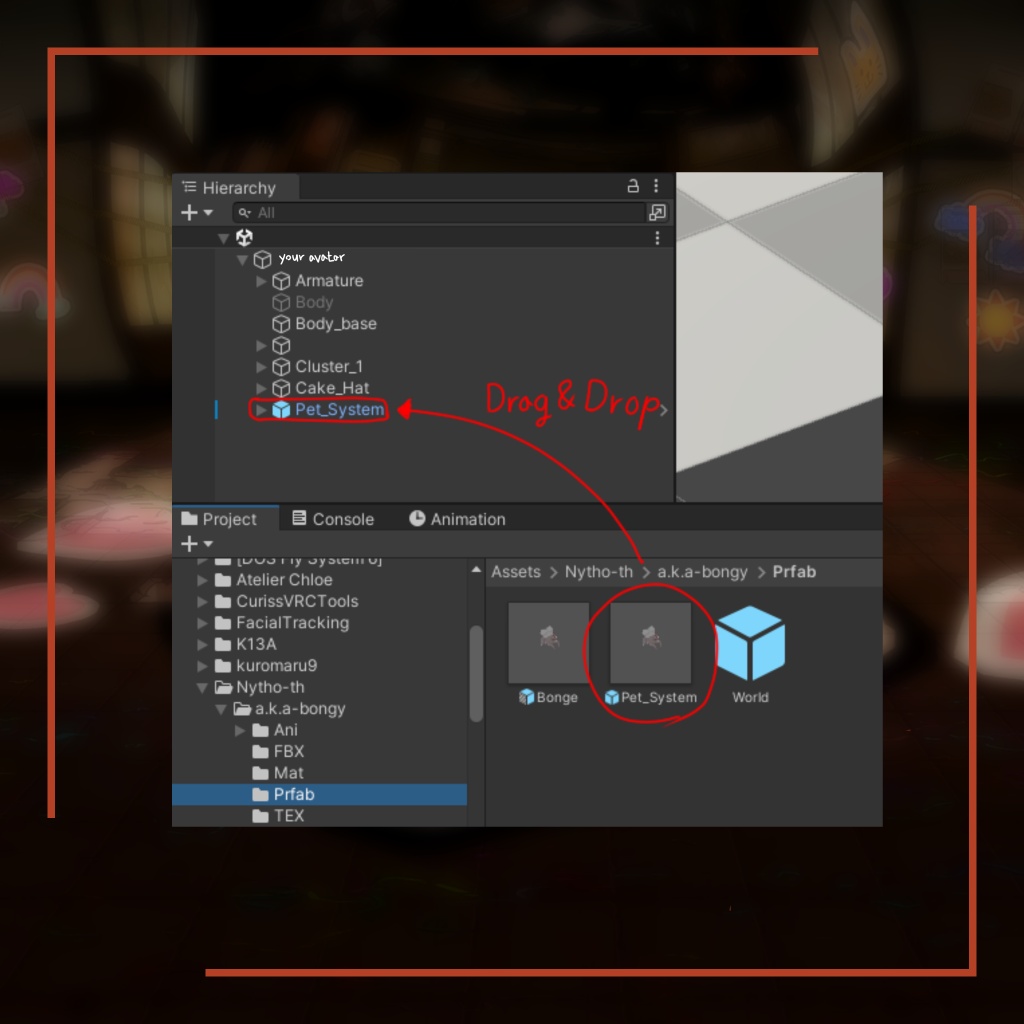Click the Body_base cube icon

click(x=281, y=324)
